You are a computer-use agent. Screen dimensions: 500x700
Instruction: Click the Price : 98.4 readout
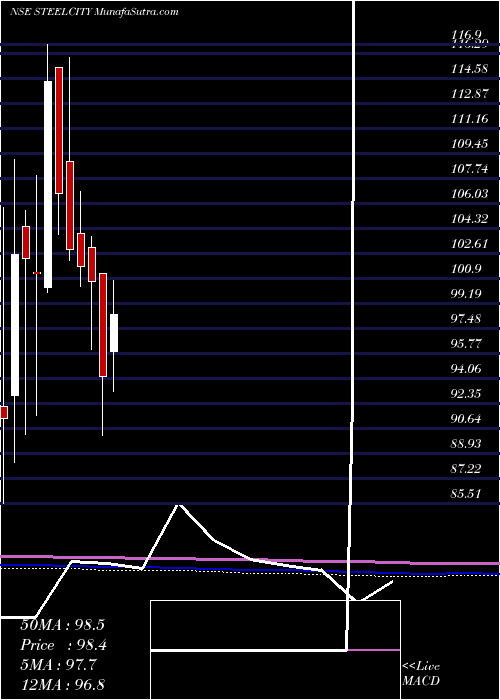tap(63, 645)
